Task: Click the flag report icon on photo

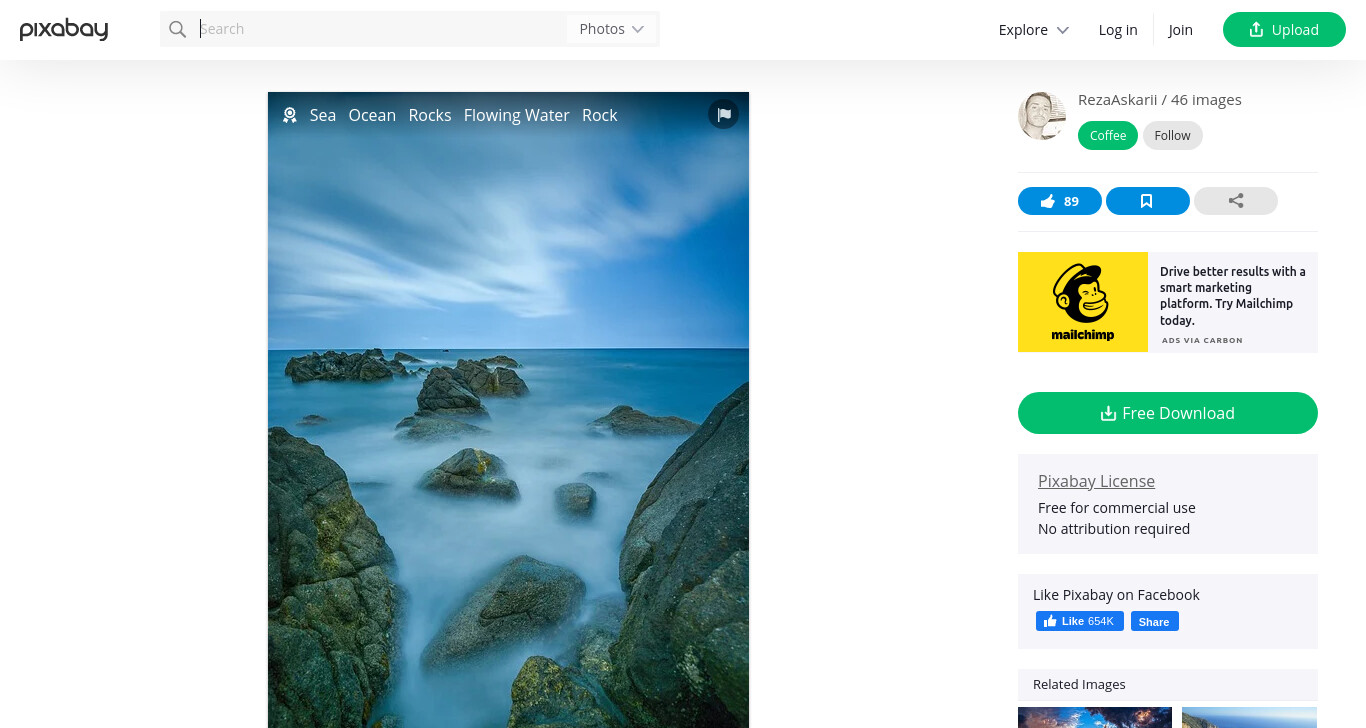Action: [x=724, y=114]
